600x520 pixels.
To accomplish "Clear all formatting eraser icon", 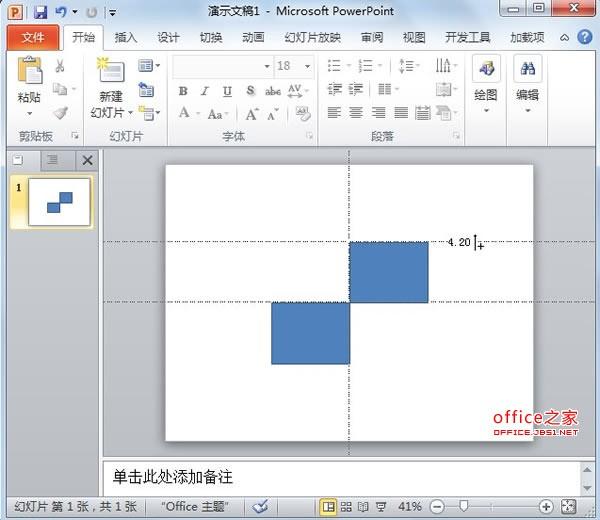I will 303,114.
